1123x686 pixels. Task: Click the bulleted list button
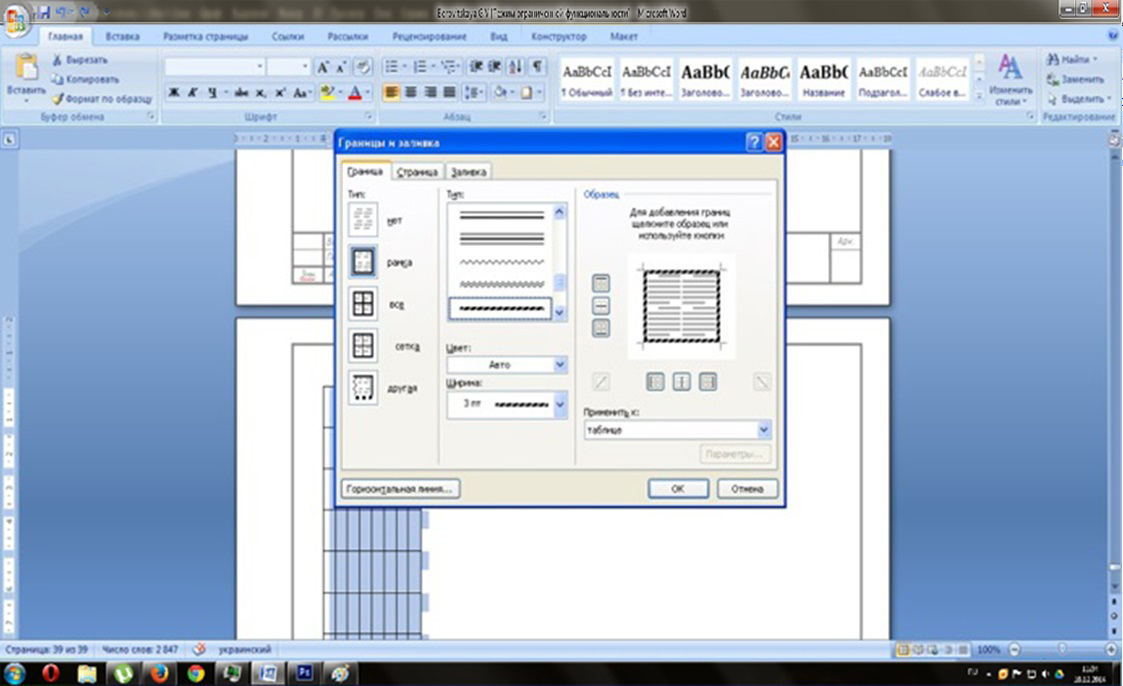point(391,67)
